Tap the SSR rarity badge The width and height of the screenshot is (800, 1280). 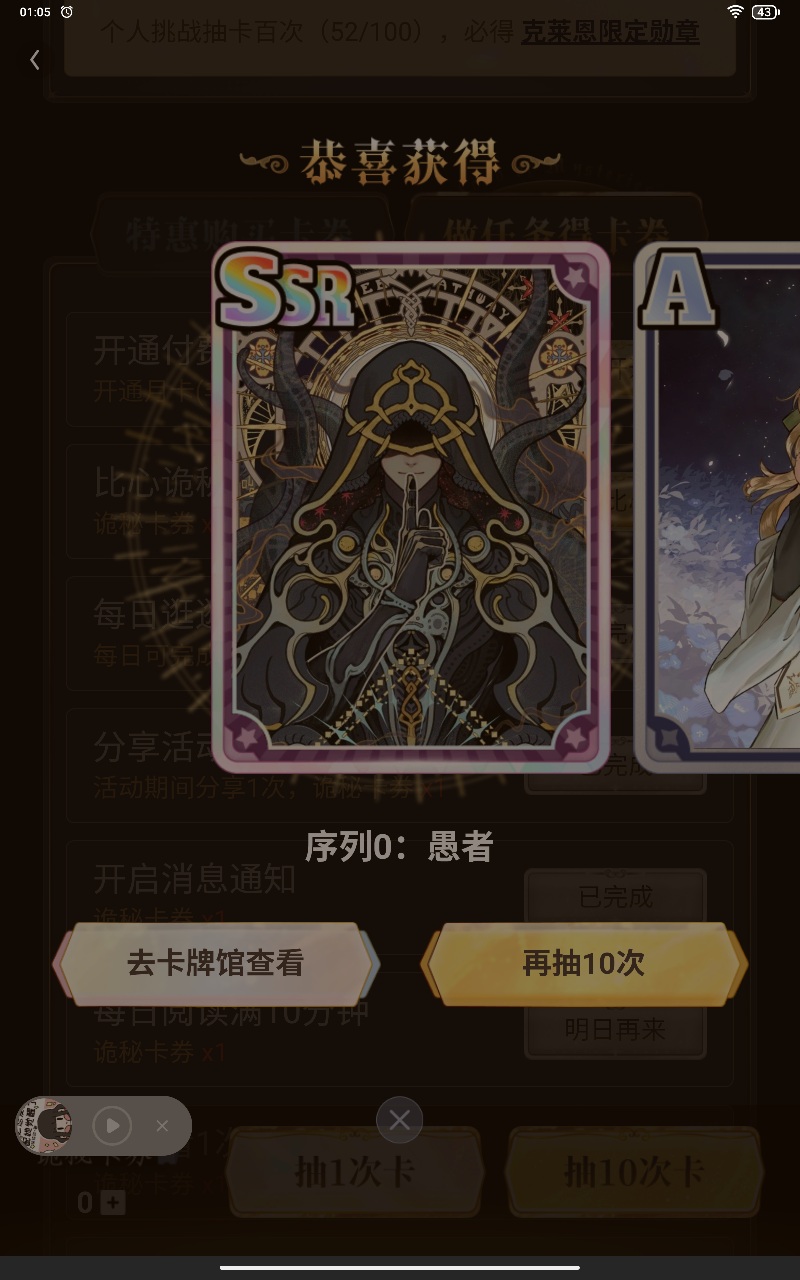285,290
